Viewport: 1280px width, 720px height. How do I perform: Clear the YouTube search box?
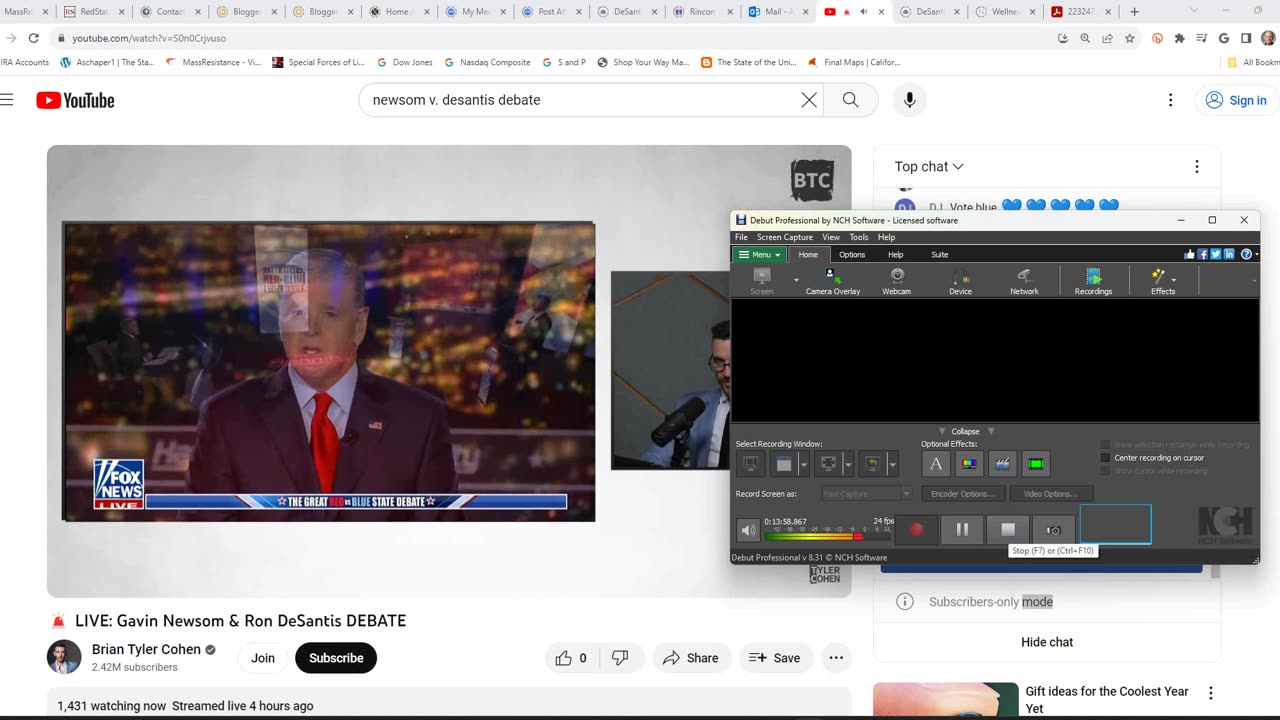point(809,100)
